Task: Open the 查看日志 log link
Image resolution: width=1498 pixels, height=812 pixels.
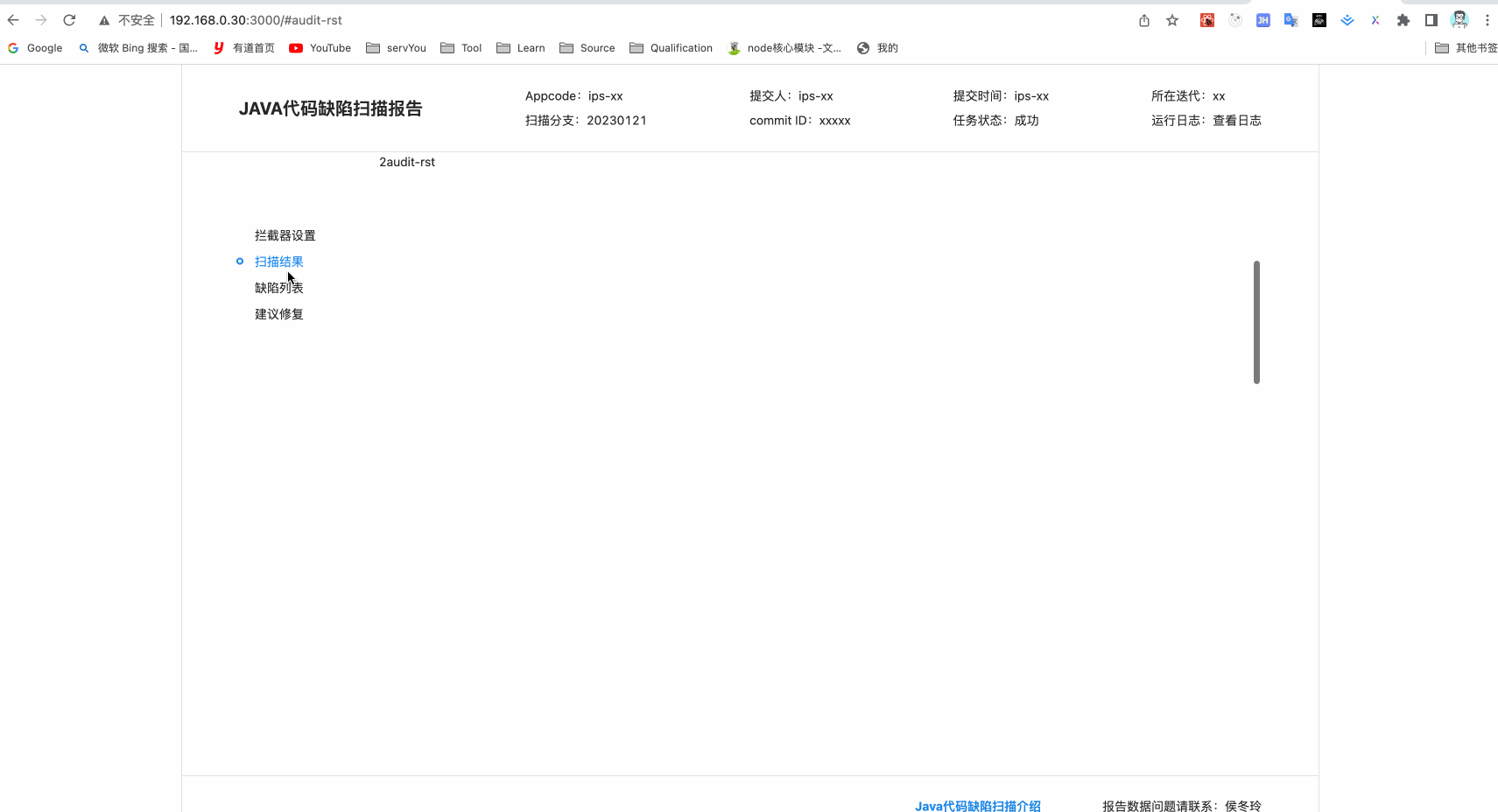Action: click(x=1236, y=120)
